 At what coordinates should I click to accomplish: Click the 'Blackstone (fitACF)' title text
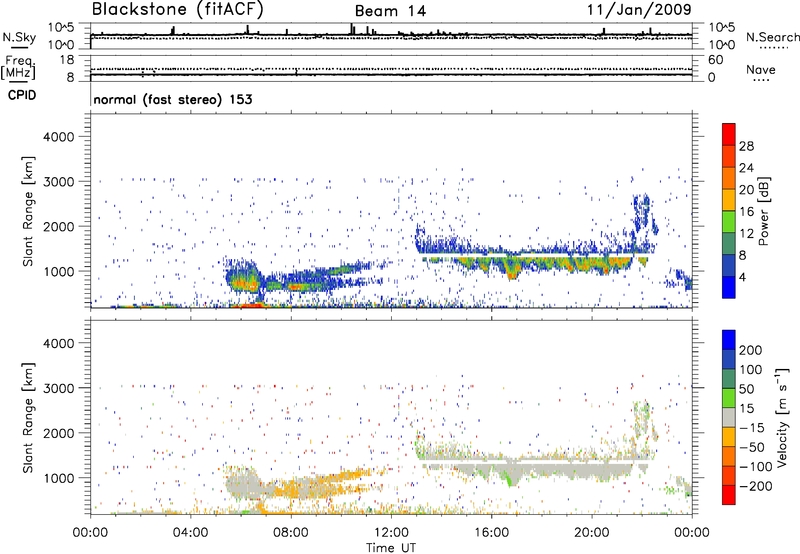coord(178,10)
